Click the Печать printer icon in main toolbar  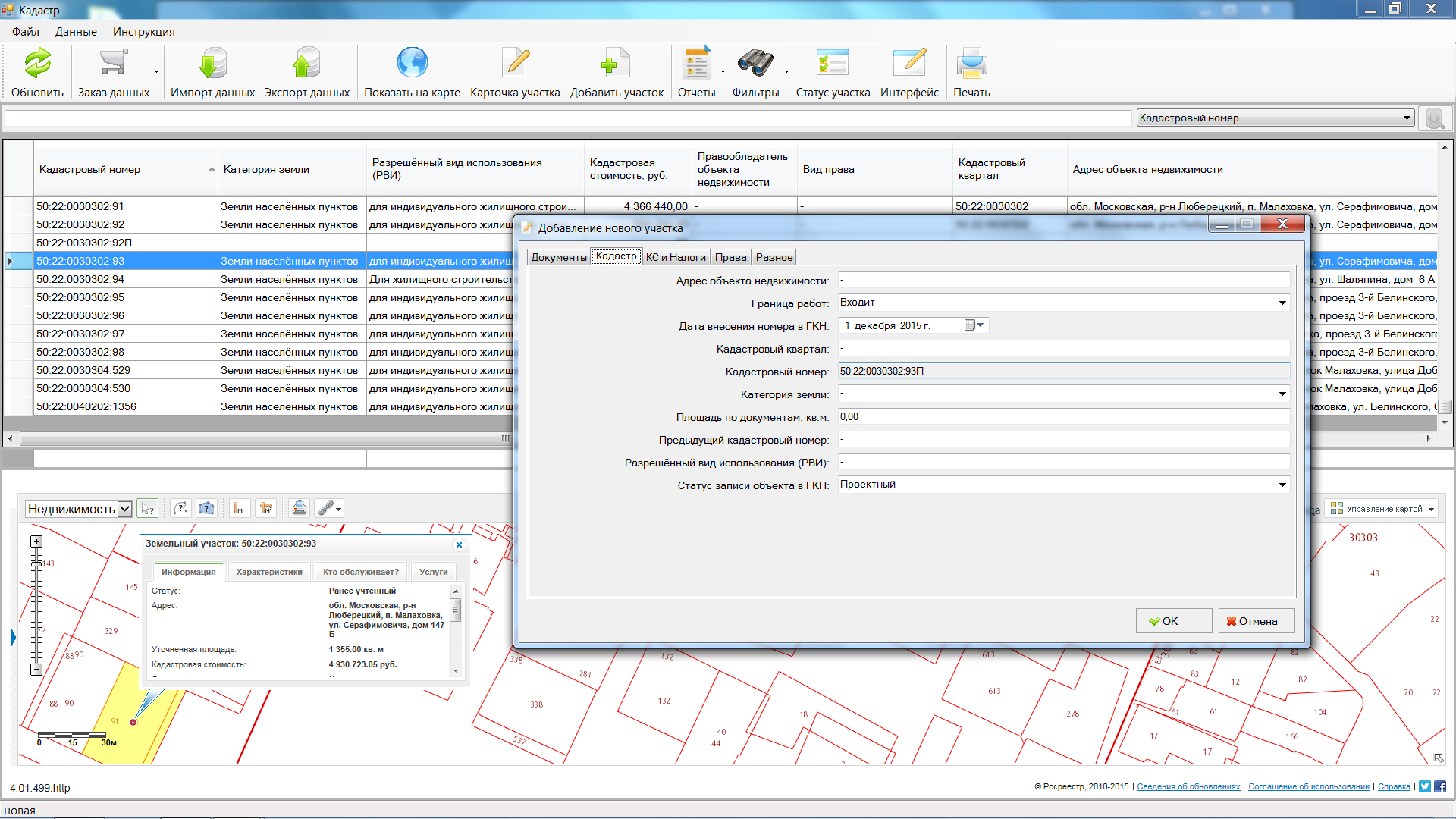tap(971, 64)
